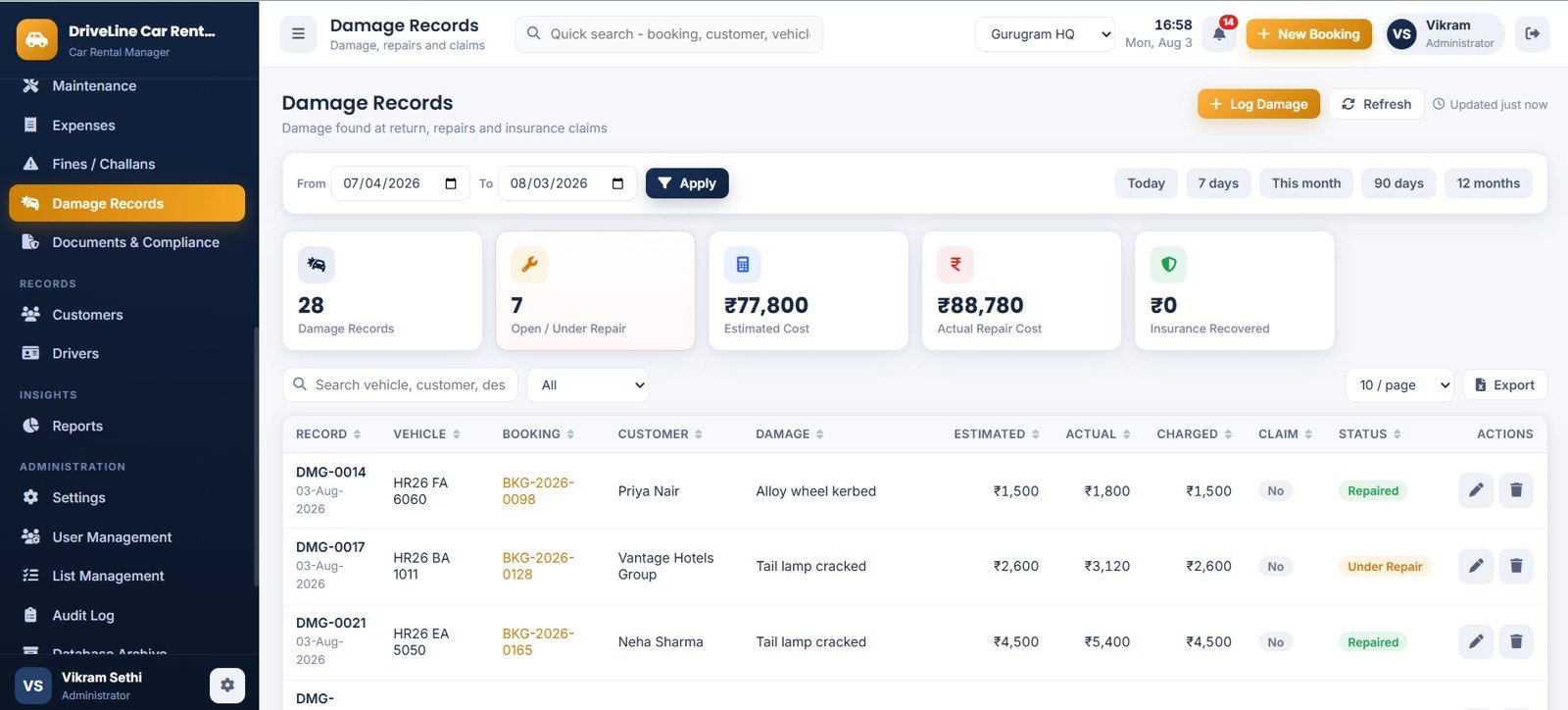This screenshot has height=710, width=1568.
Task: Open Vikram Administrator profile menu
Action: pyautogui.click(x=1445, y=34)
